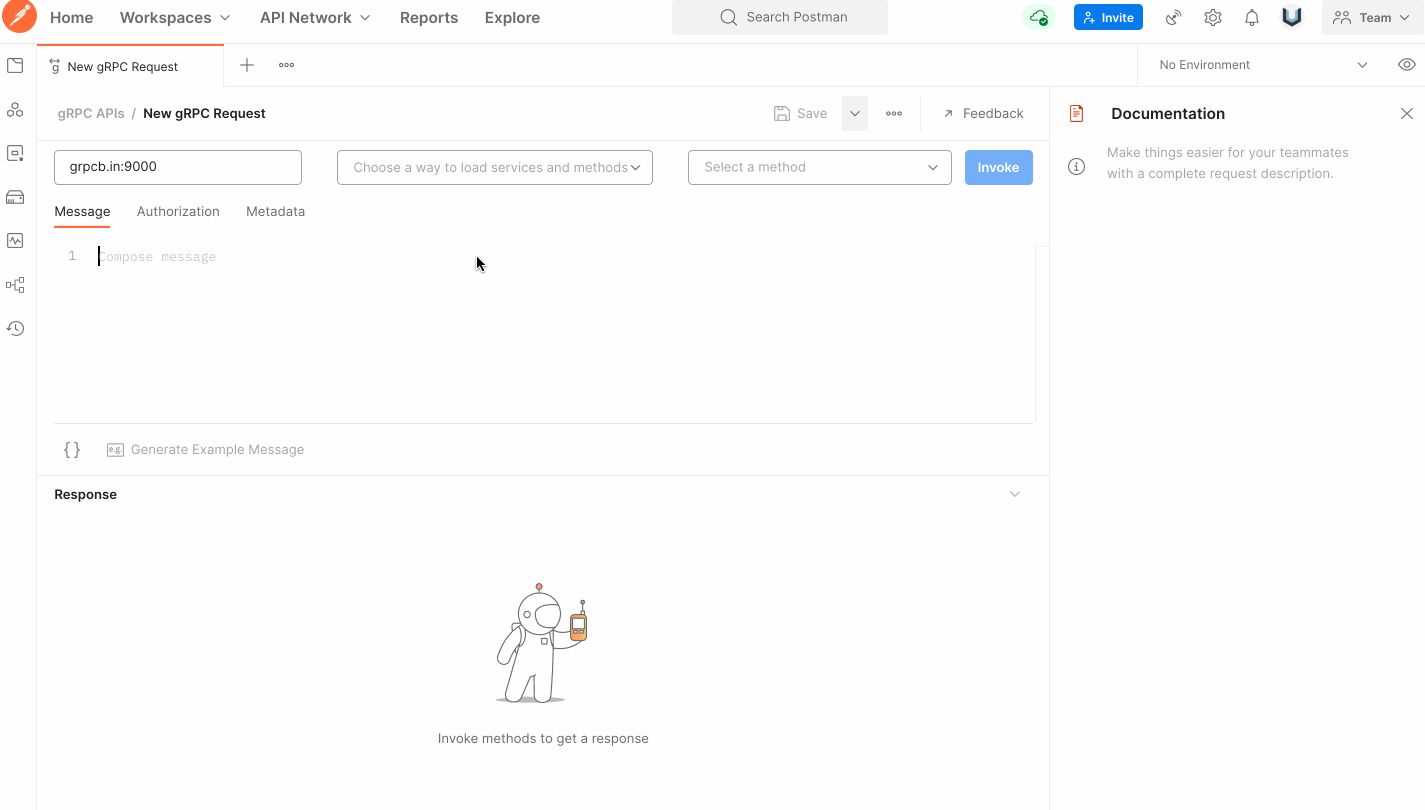Open the Flows sidebar panel

[15, 284]
